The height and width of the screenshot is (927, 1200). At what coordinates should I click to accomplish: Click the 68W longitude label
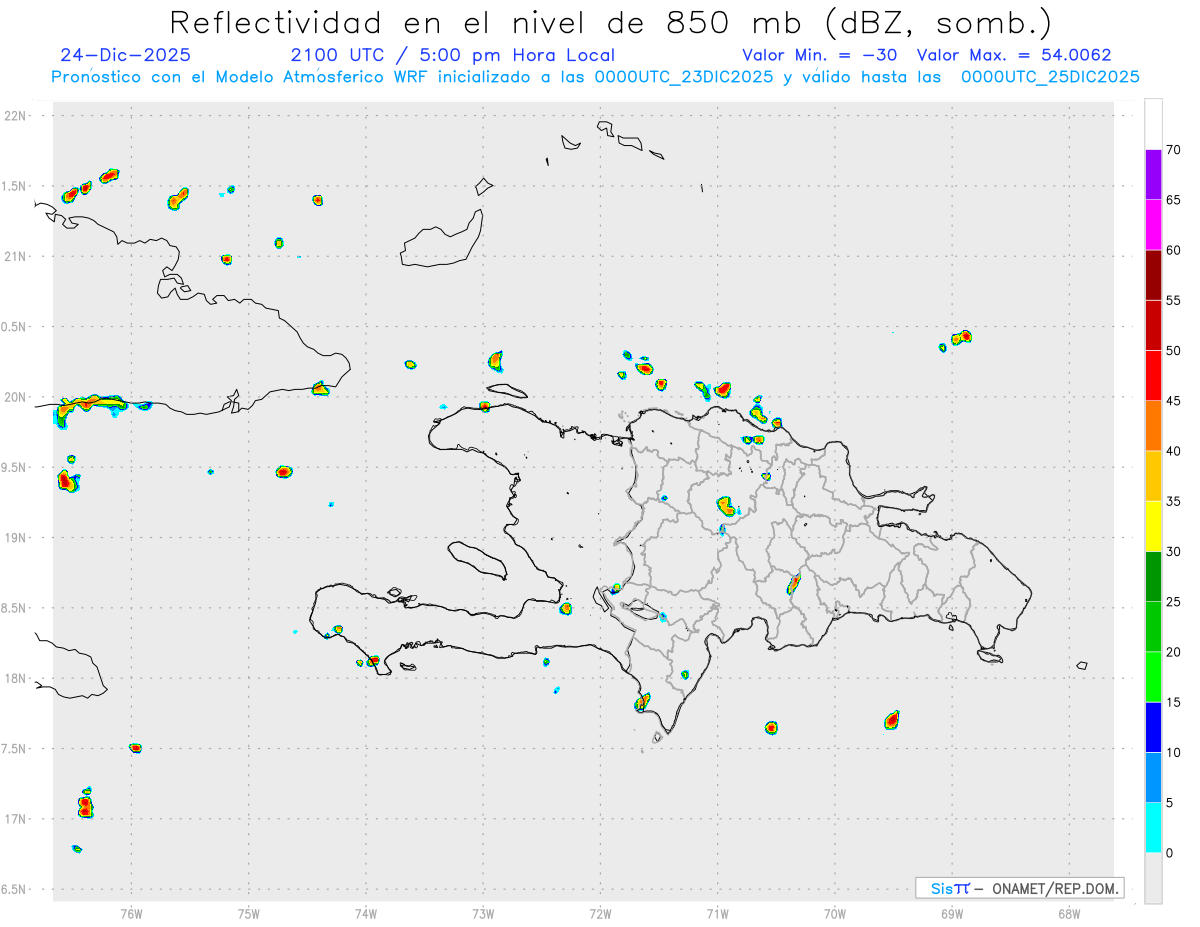click(x=1069, y=914)
